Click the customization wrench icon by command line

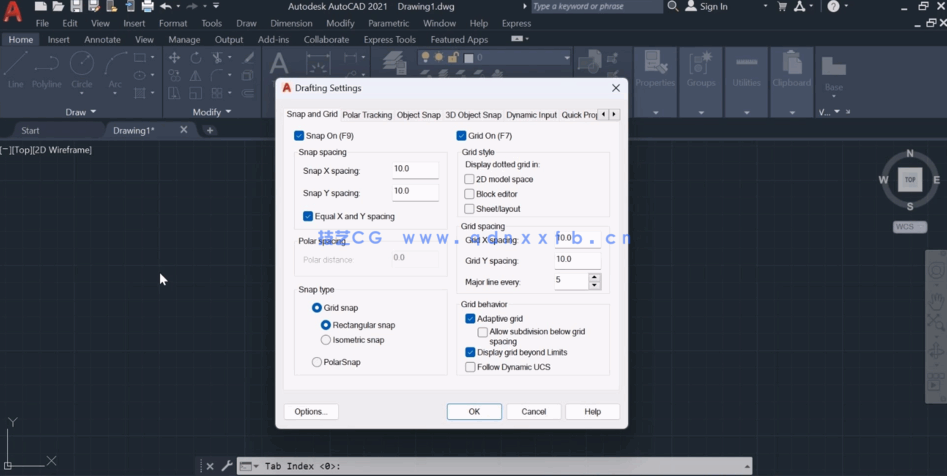[x=227, y=466]
